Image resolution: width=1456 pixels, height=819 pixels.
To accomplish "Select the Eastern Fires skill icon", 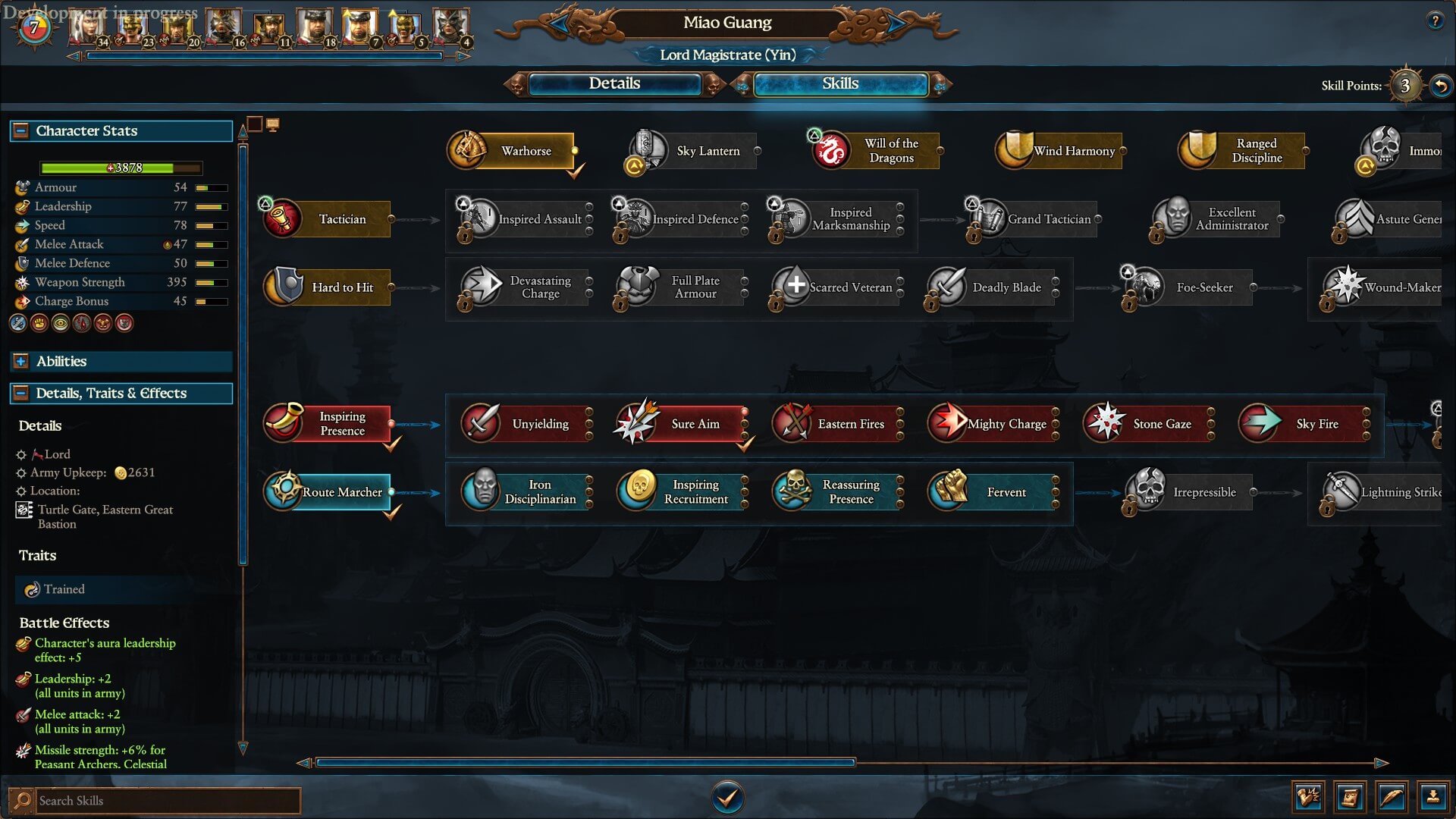I will (x=792, y=423).
